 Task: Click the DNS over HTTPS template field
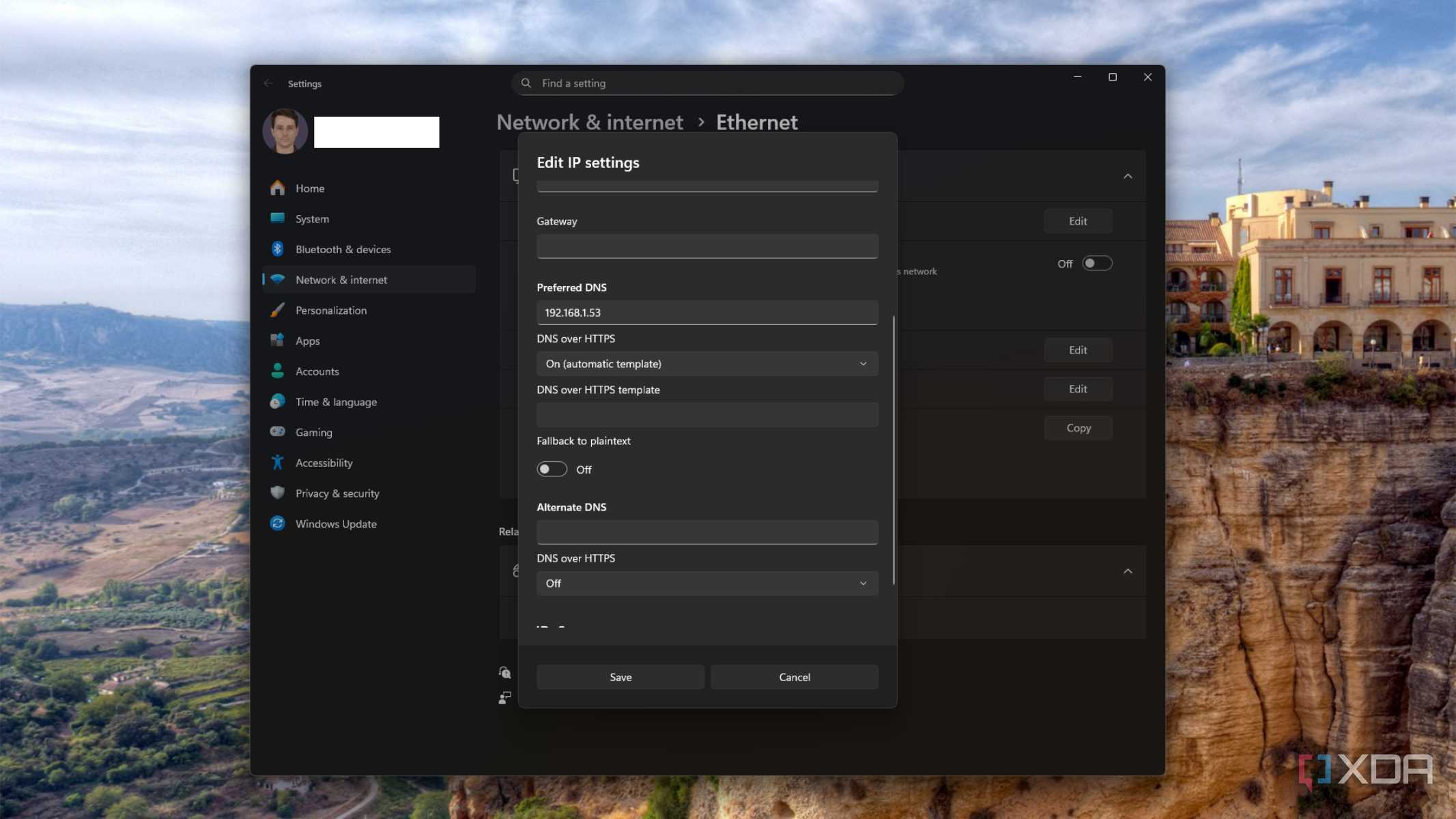[x=707, y=415]
